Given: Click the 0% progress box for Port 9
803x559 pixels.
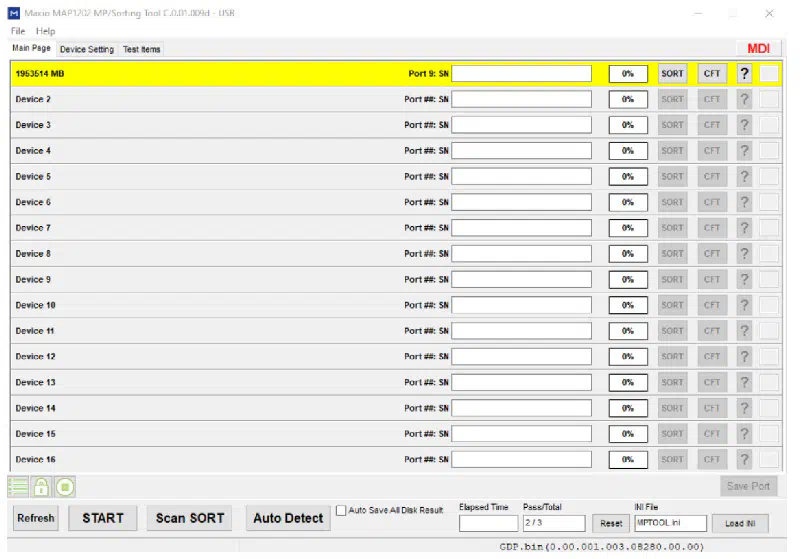Looking at the screenshot, I should point(628,74).
